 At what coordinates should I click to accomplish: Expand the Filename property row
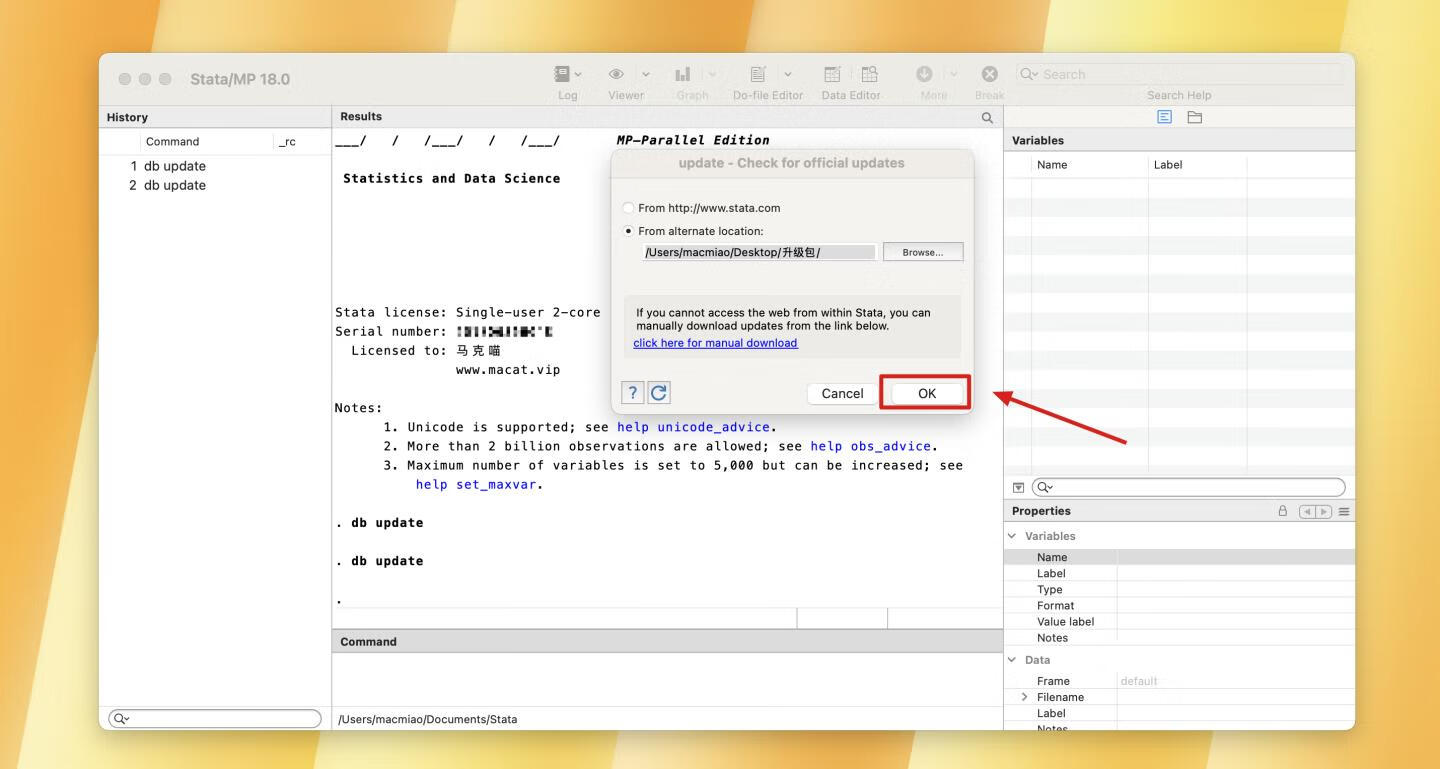click(1024, 697)
